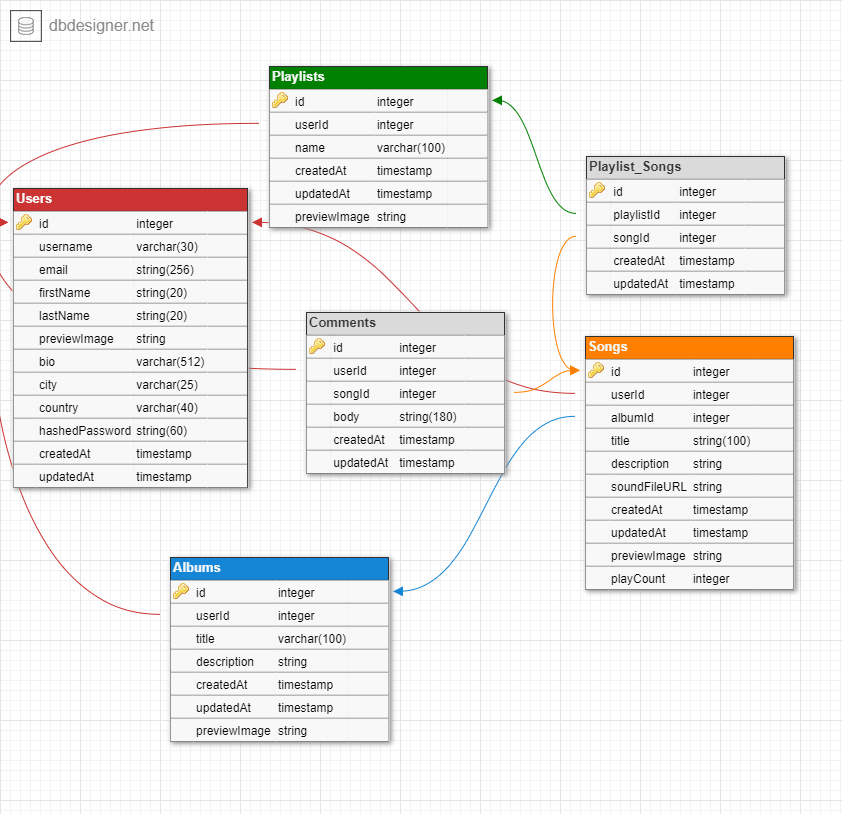842x814 pixels.
Task: Click the key icon in Songs id row
Action: 596,370
